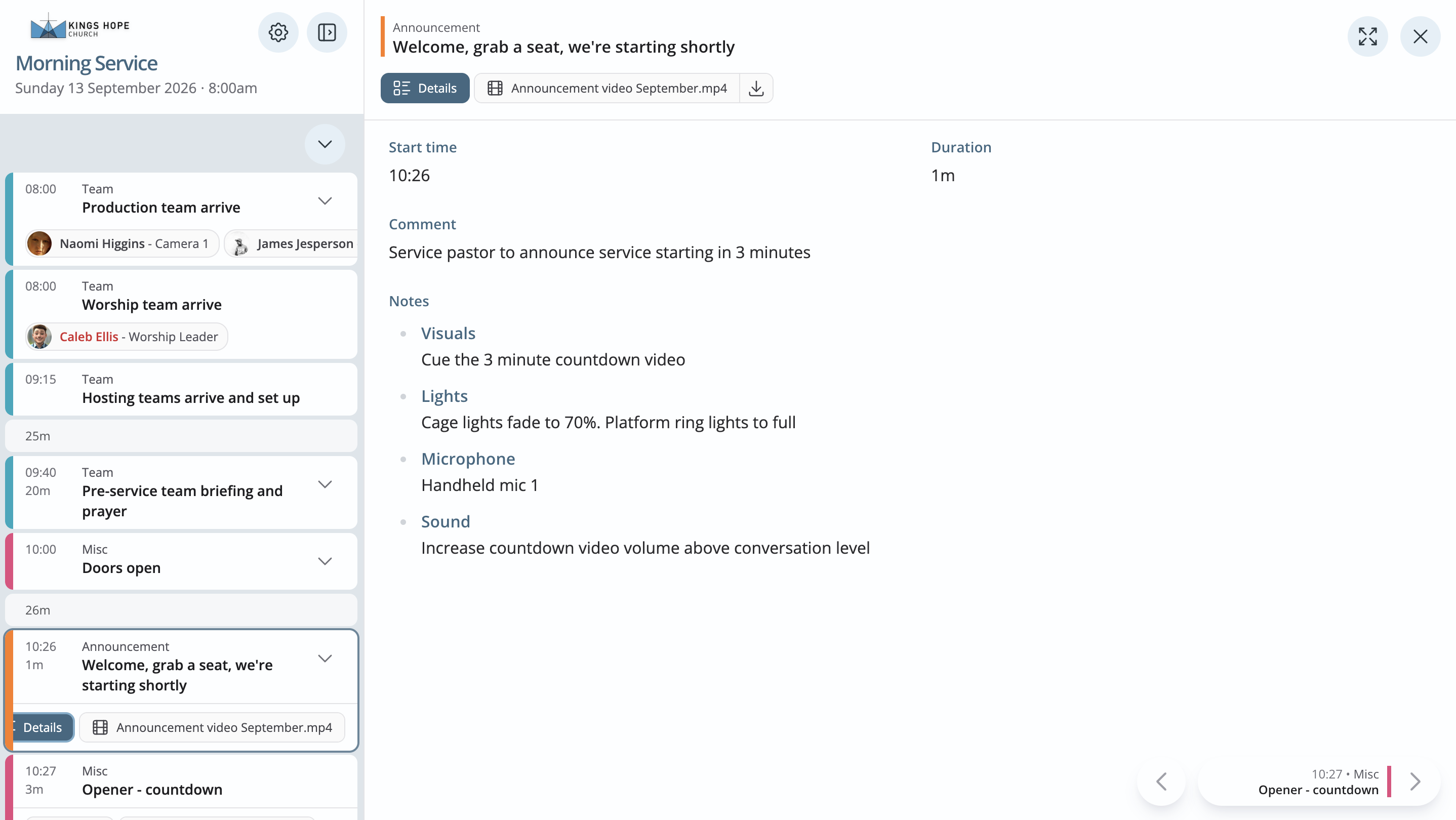
Task: Expand the Doors open item
Action: 325,561
